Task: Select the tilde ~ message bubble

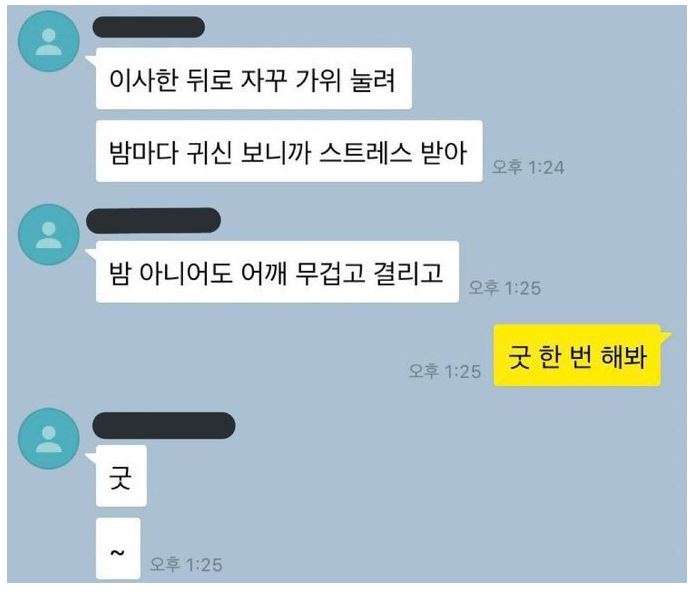Action: (118, 549)
